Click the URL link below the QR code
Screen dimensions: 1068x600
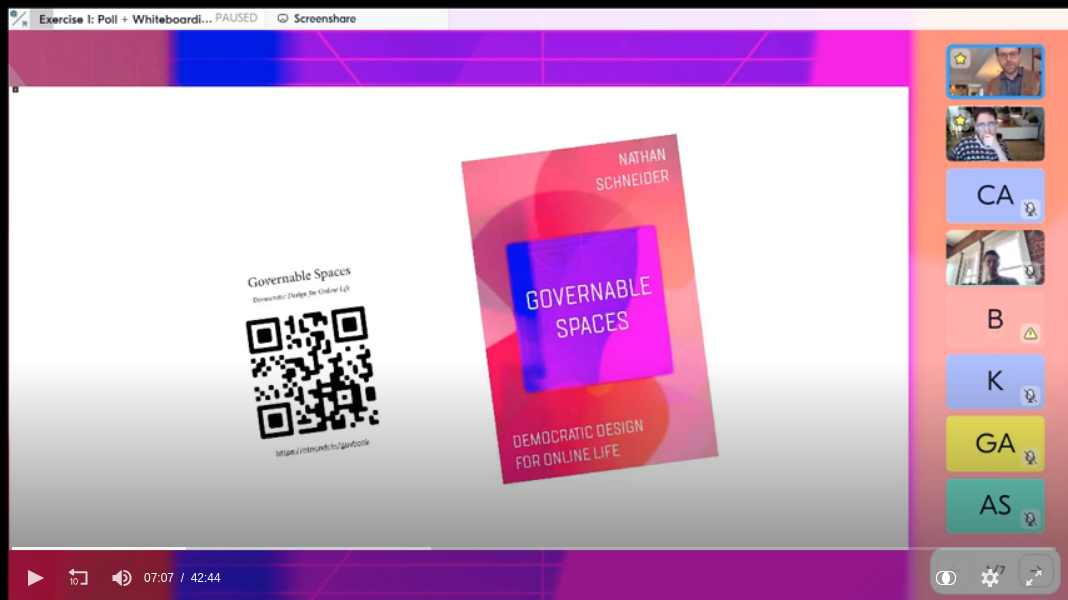click(322, 447)
